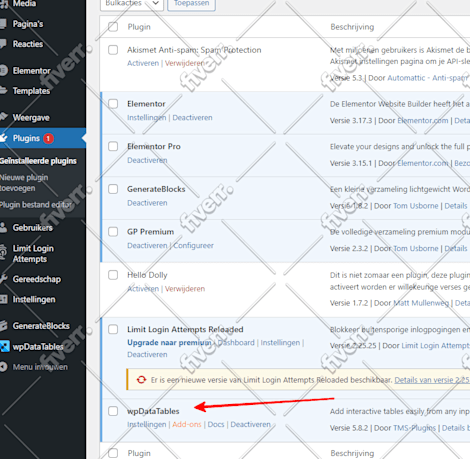Viewport: 470px width, 459px height.
Task: Click the red Plugins update count badge
Action: pyautogui.click(x=48, y=138)
